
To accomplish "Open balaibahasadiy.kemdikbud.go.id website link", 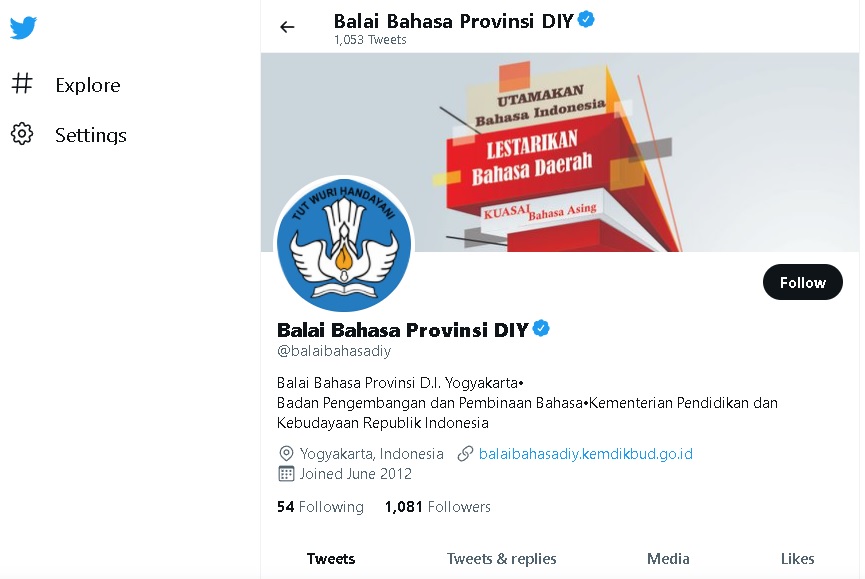I will pyautogui.click(x=585, y=454).
